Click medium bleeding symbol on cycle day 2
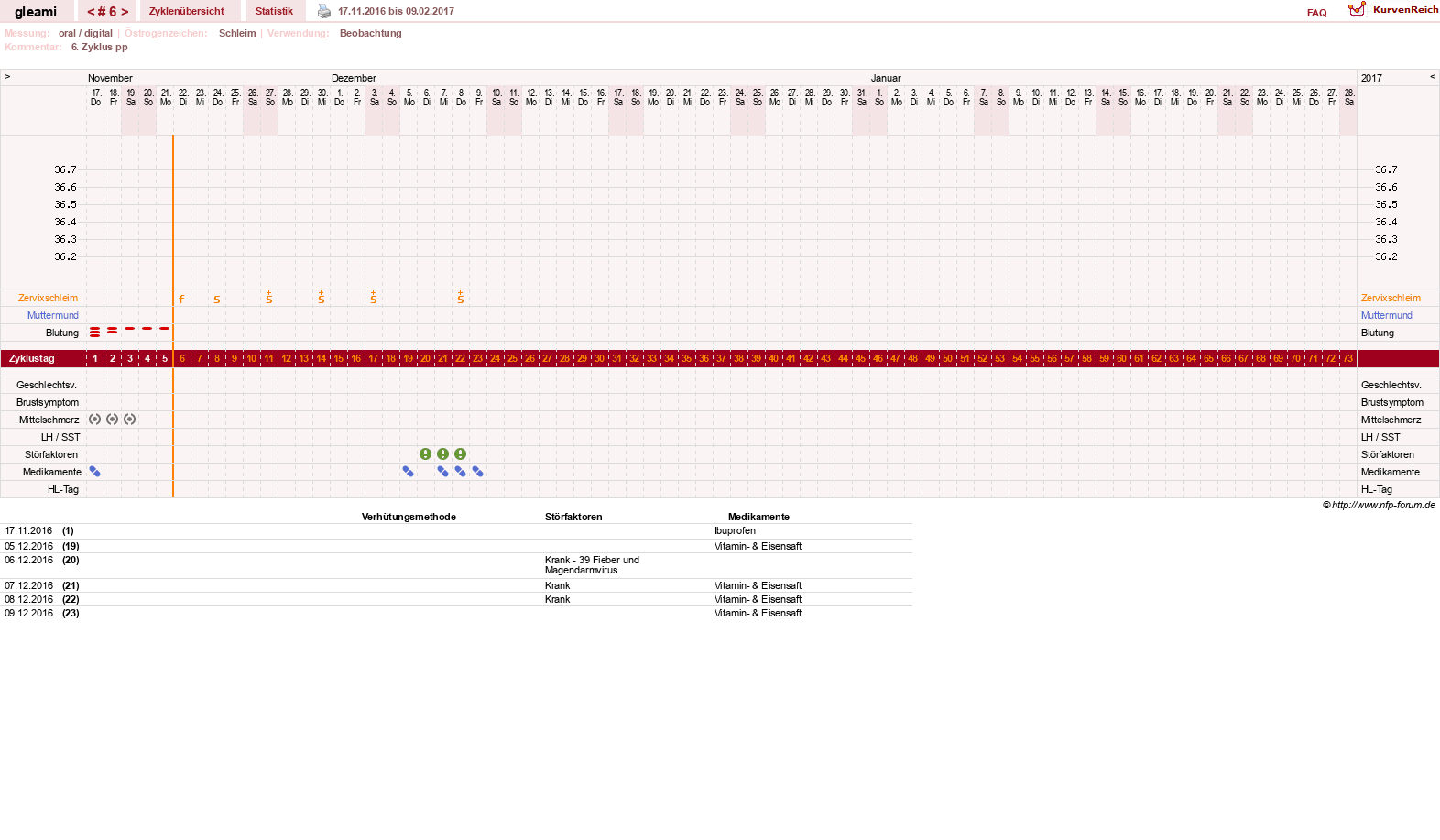This screenshot has height=840, width=1440. click(113, 330)
